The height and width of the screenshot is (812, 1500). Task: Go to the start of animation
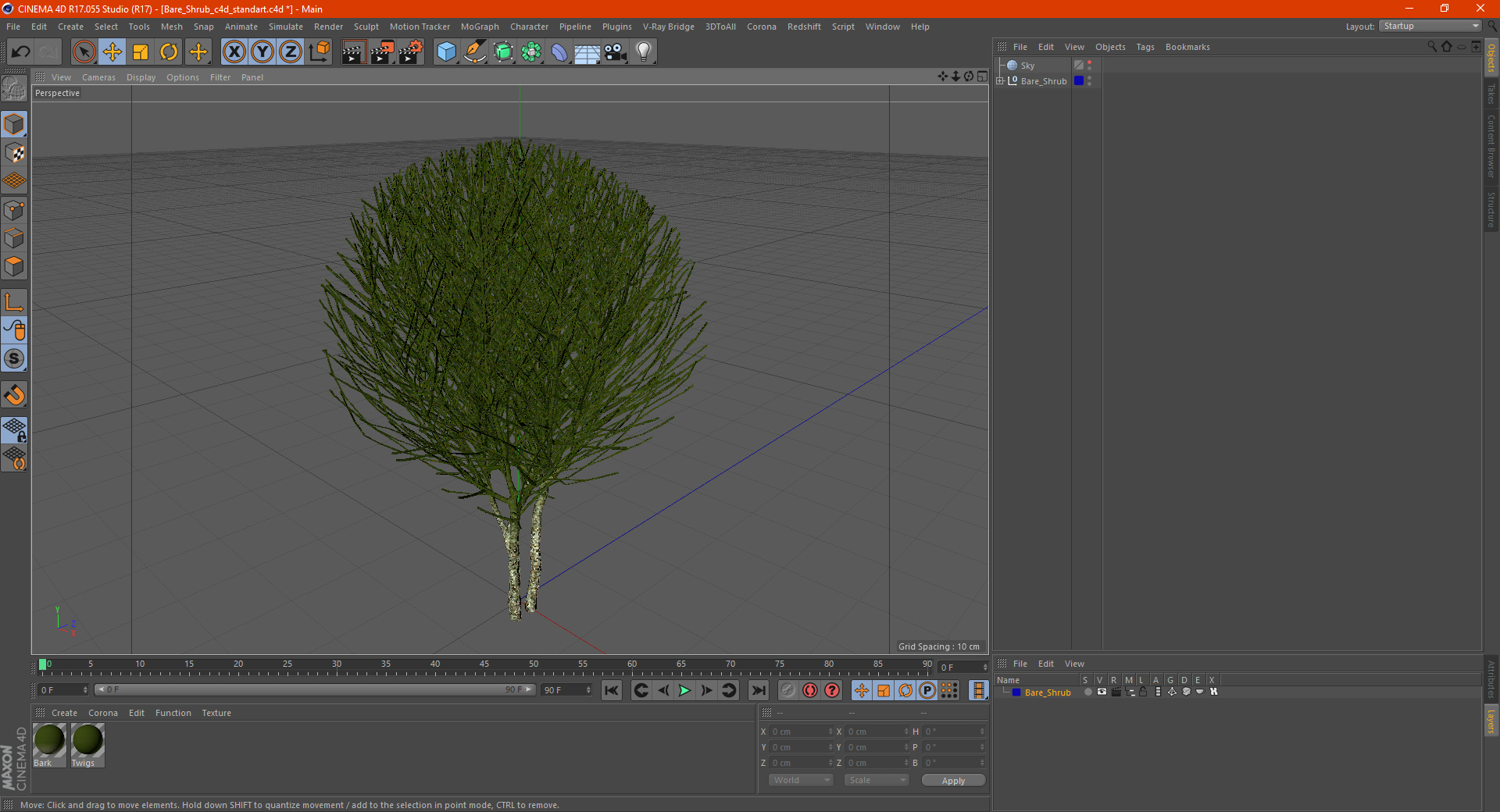tap(612, 690)
